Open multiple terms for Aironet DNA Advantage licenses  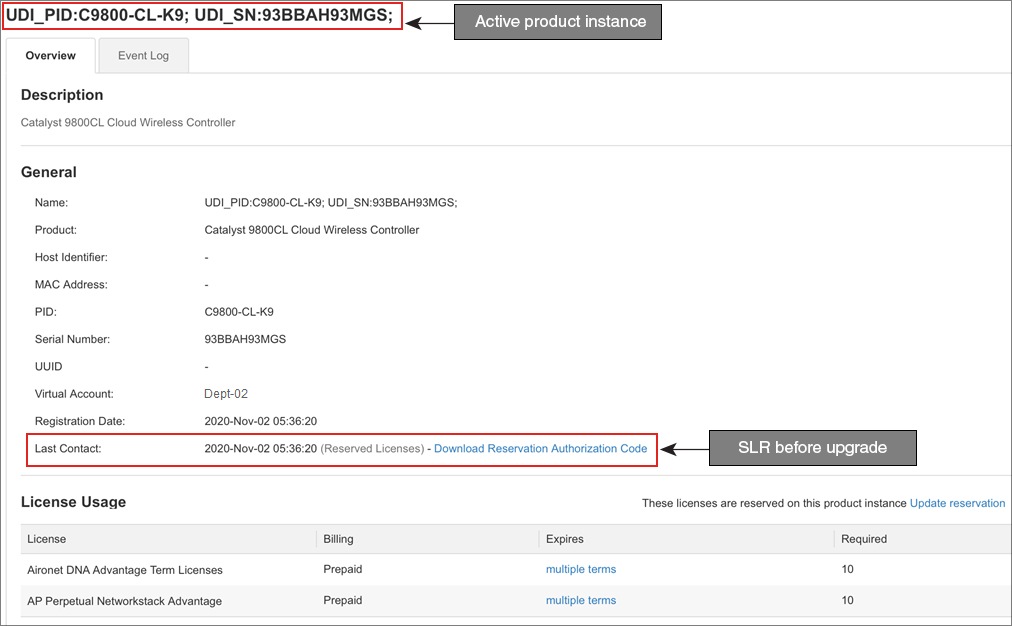(x=581, y=569)
